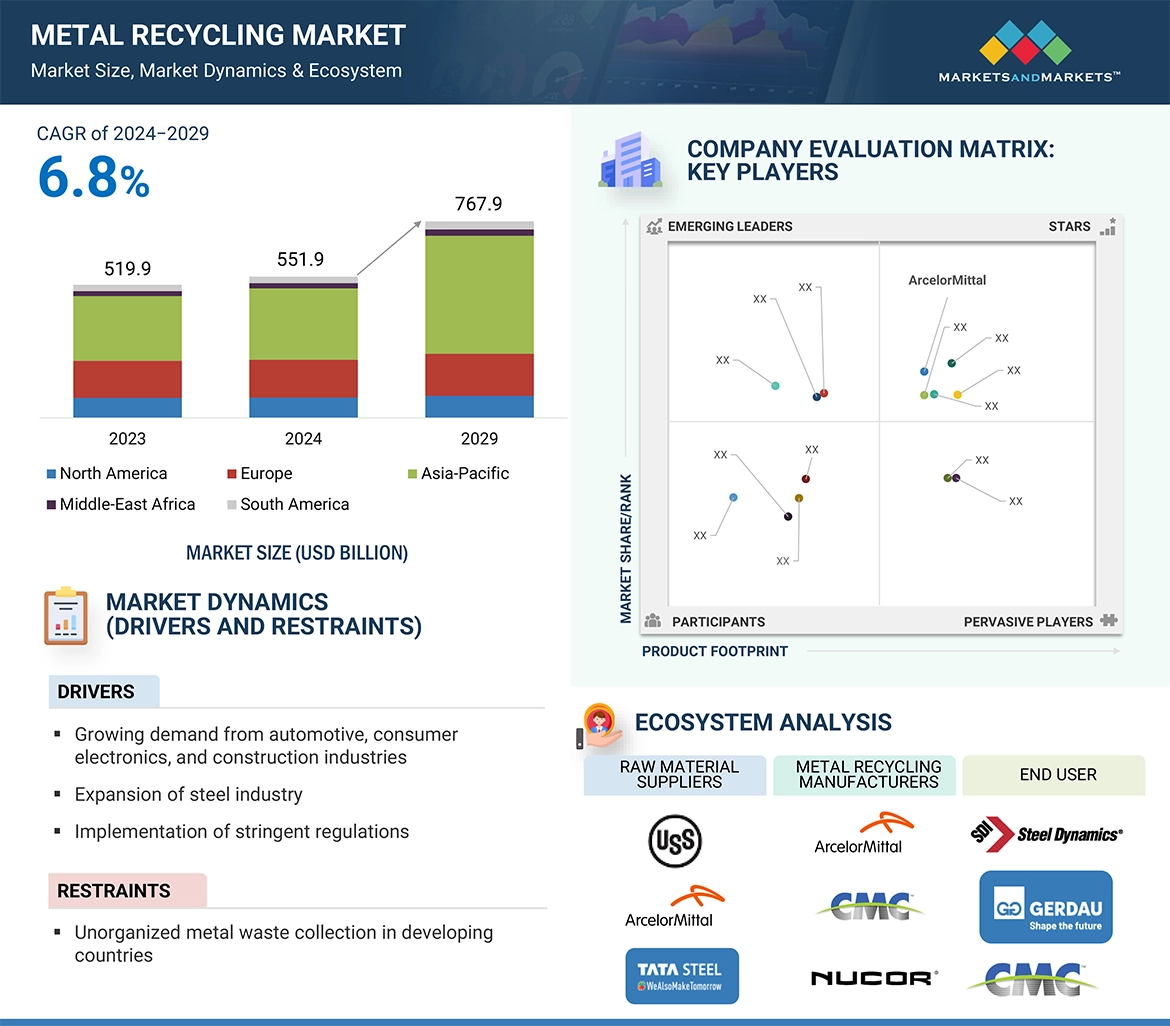Click the Drivers section label
The height and width of the screenshot is (1026, 1170).
tap(96, 692)
